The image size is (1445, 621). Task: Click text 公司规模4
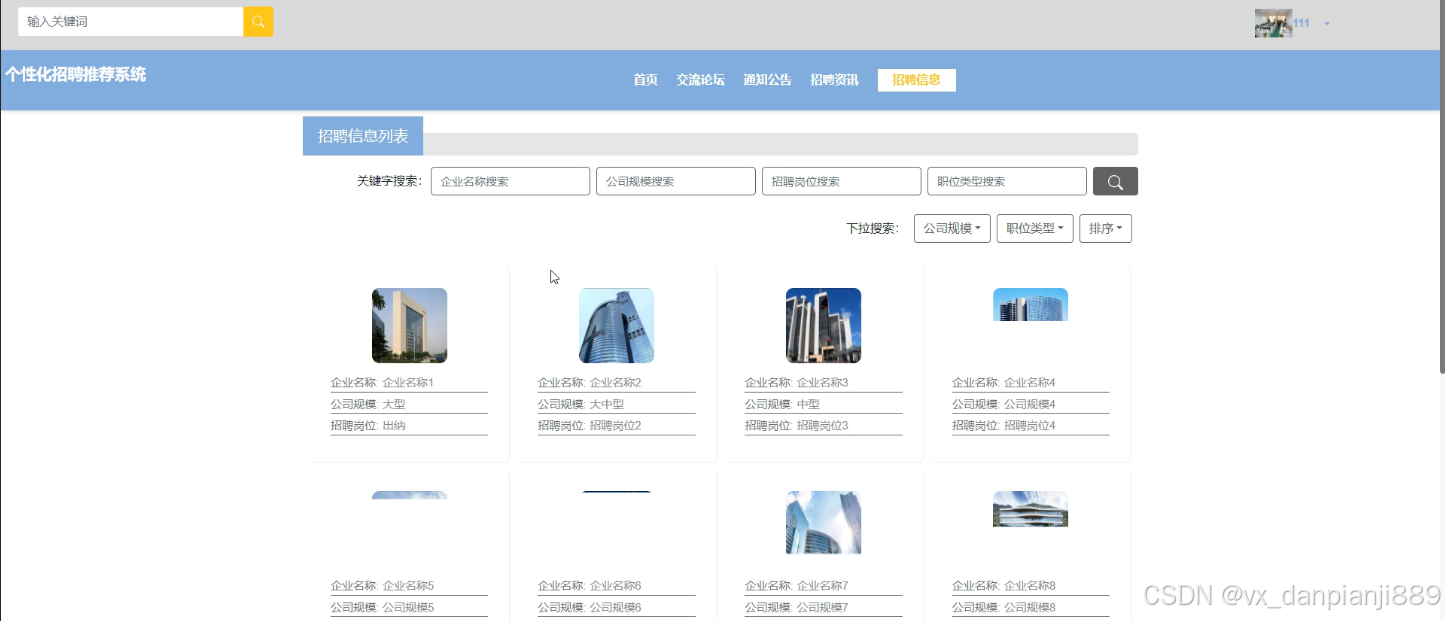point(1030,405)
